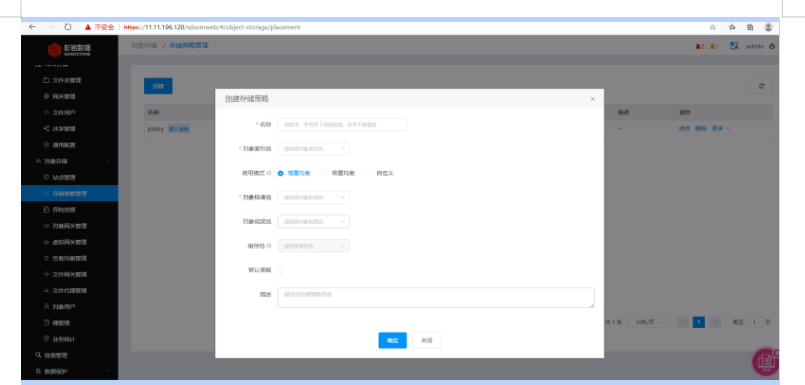Open 对象网关管理 in the sidebar
Image resolution: width=805 pixels, height=385 pixels.
click(x=65, y=226)
